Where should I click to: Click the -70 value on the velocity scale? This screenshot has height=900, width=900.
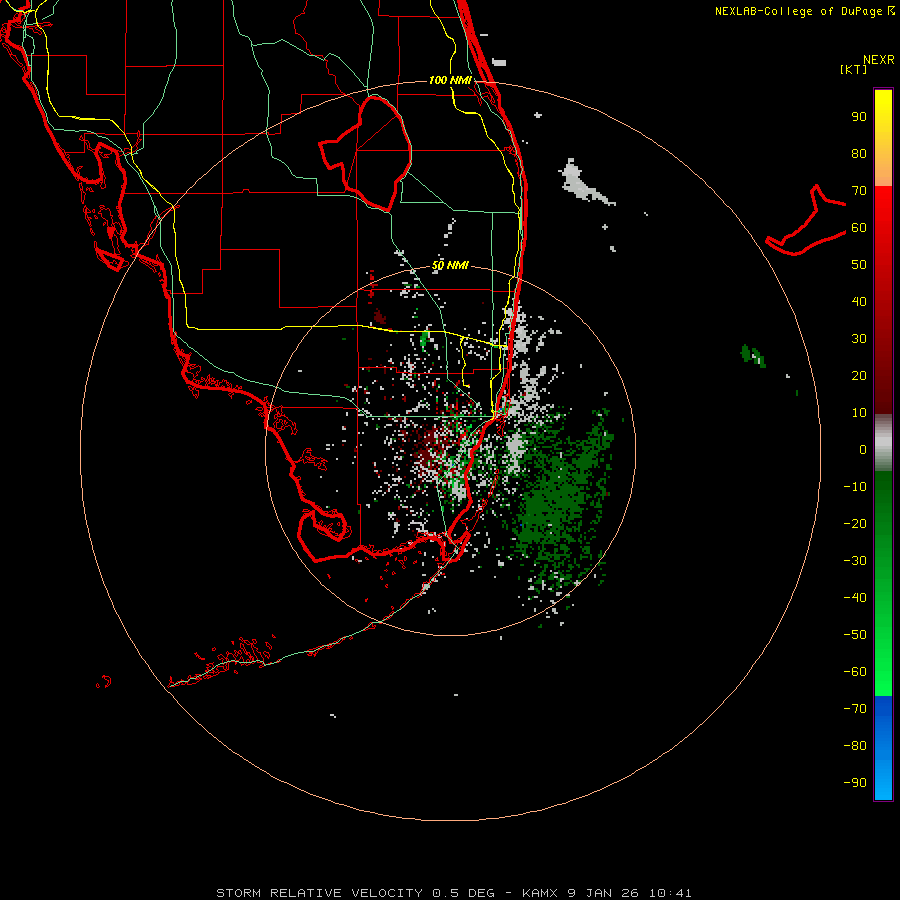click(855, 709)
